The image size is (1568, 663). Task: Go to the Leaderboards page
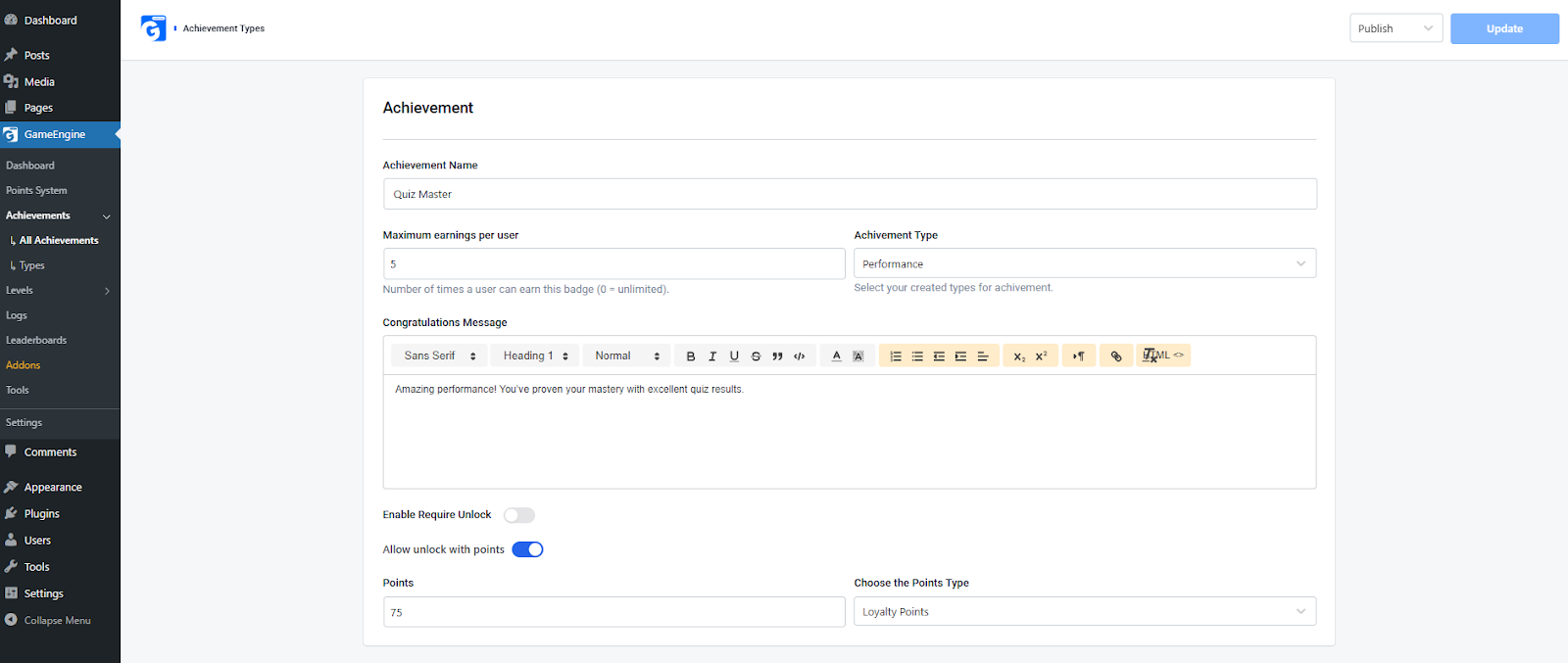[x=36, y=341]
